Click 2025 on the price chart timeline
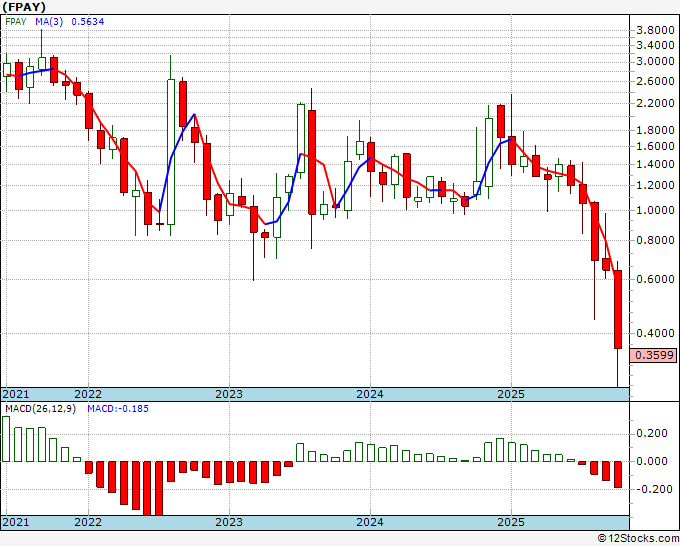Screen dimensions: 680x546 click(x=511, y=394)
